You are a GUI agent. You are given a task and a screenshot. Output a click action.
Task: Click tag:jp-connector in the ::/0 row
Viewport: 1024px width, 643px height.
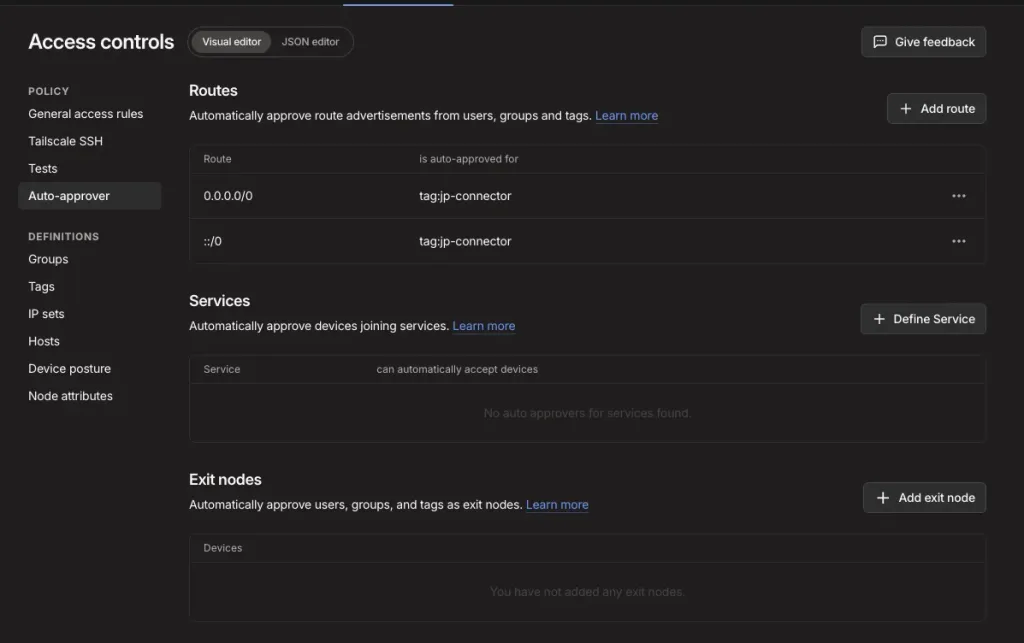pos(465,242)
